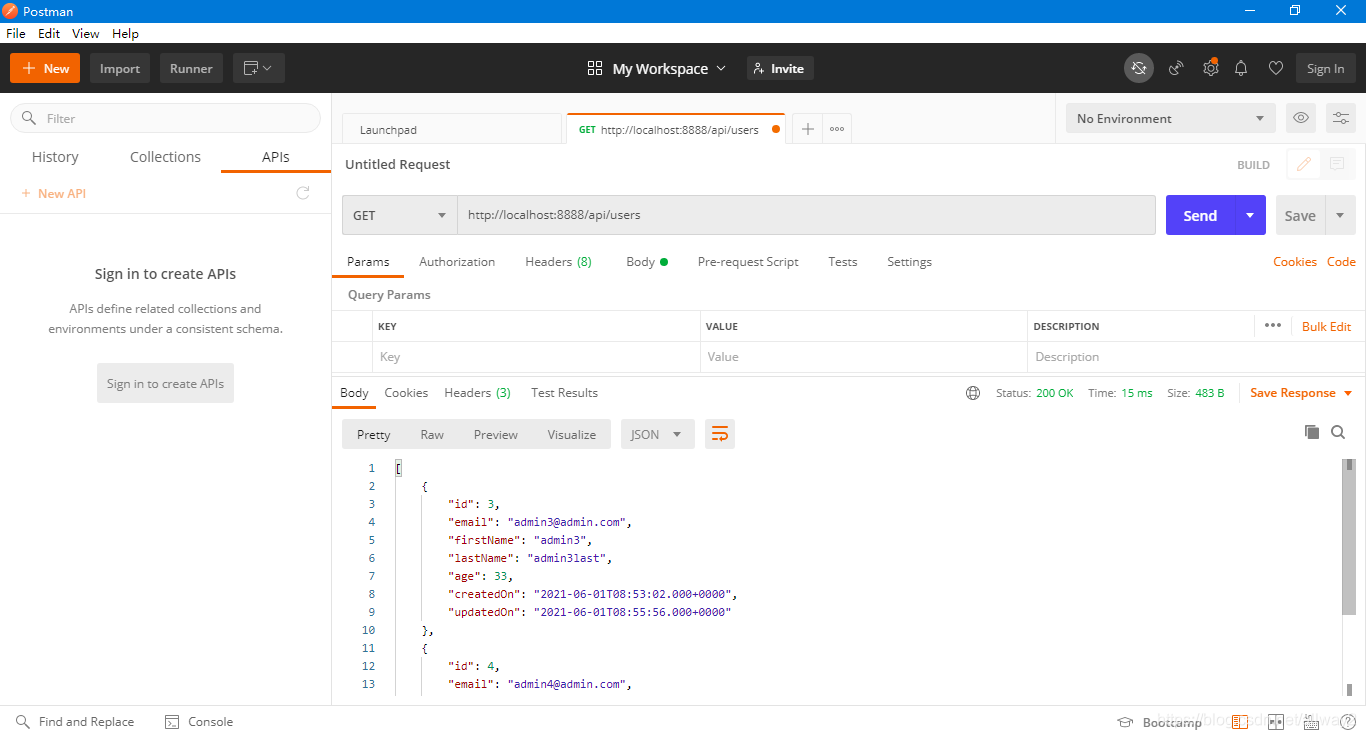Open the notifications bell

pyautogui.click(x=1241, y=68)
